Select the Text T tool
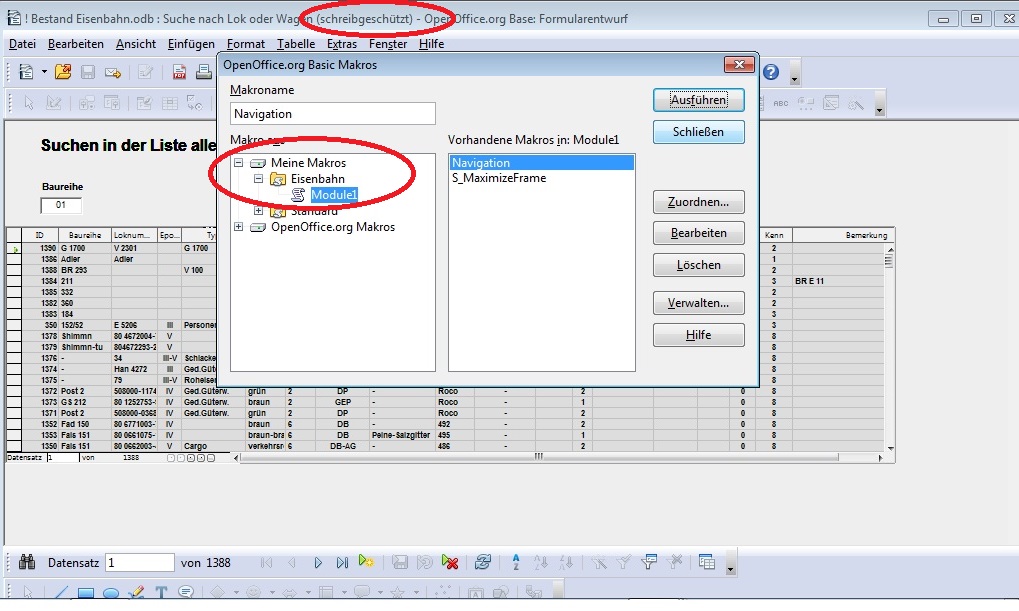This screenshot has width=1019, height=611. pos(161,592)
